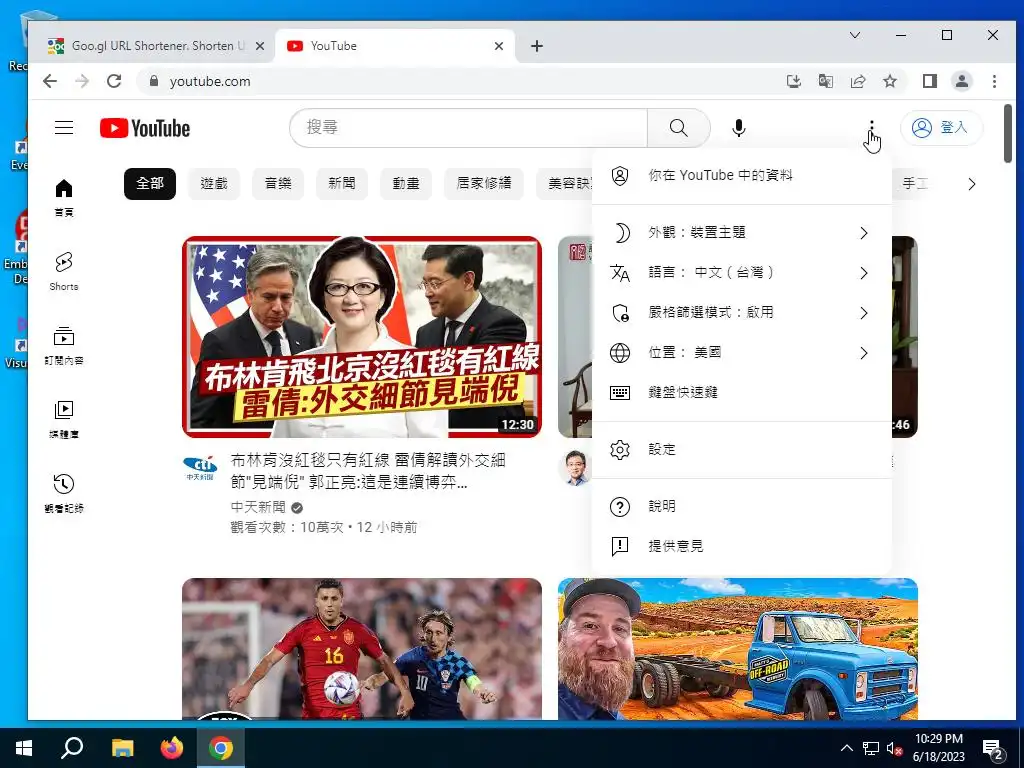Open 媒體庫 library in the sidebar
Image resolution: width=1024 pixels, height=768 pixels.
(64, 419)
